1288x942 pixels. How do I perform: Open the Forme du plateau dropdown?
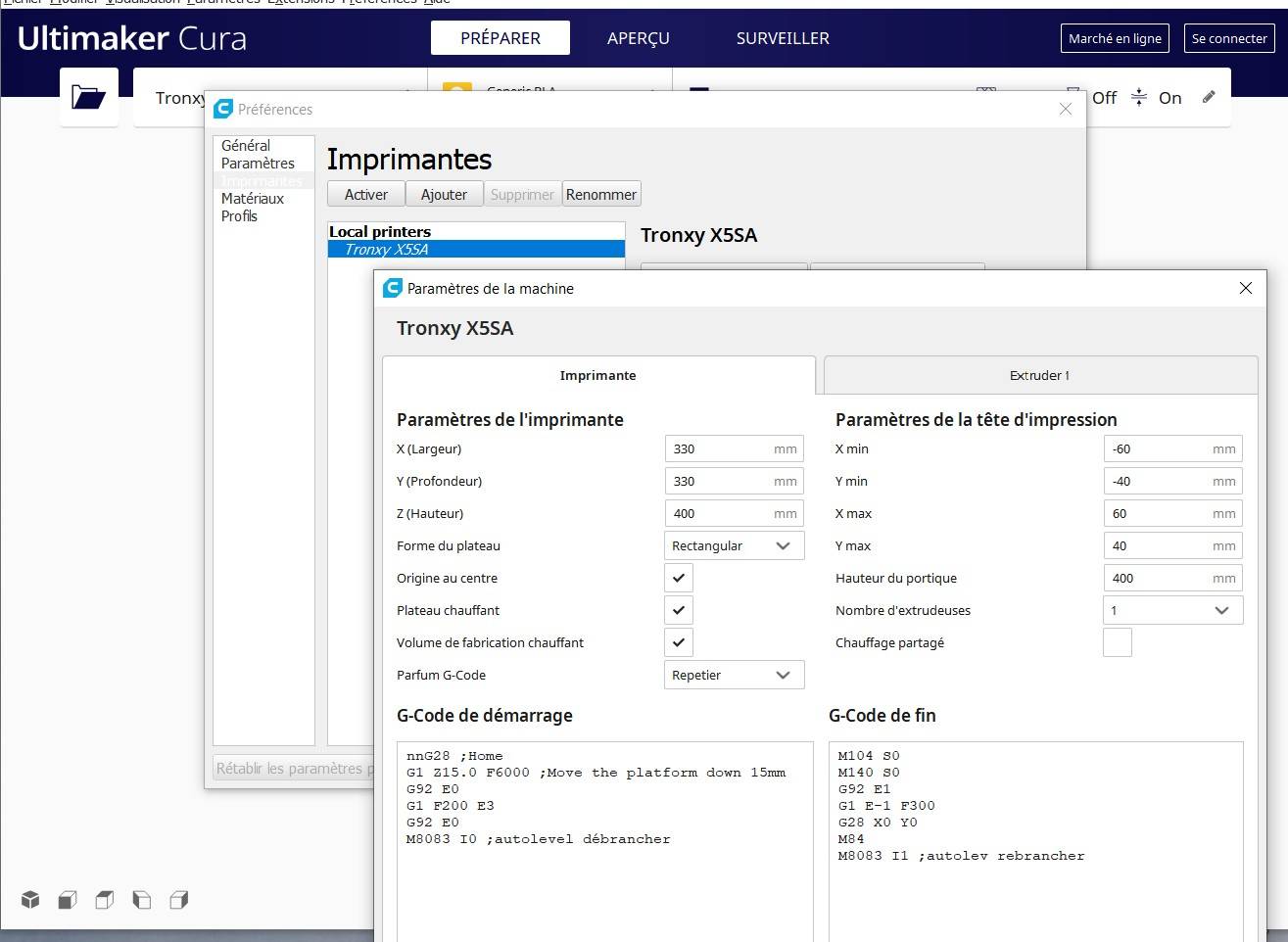click(734, 545)
